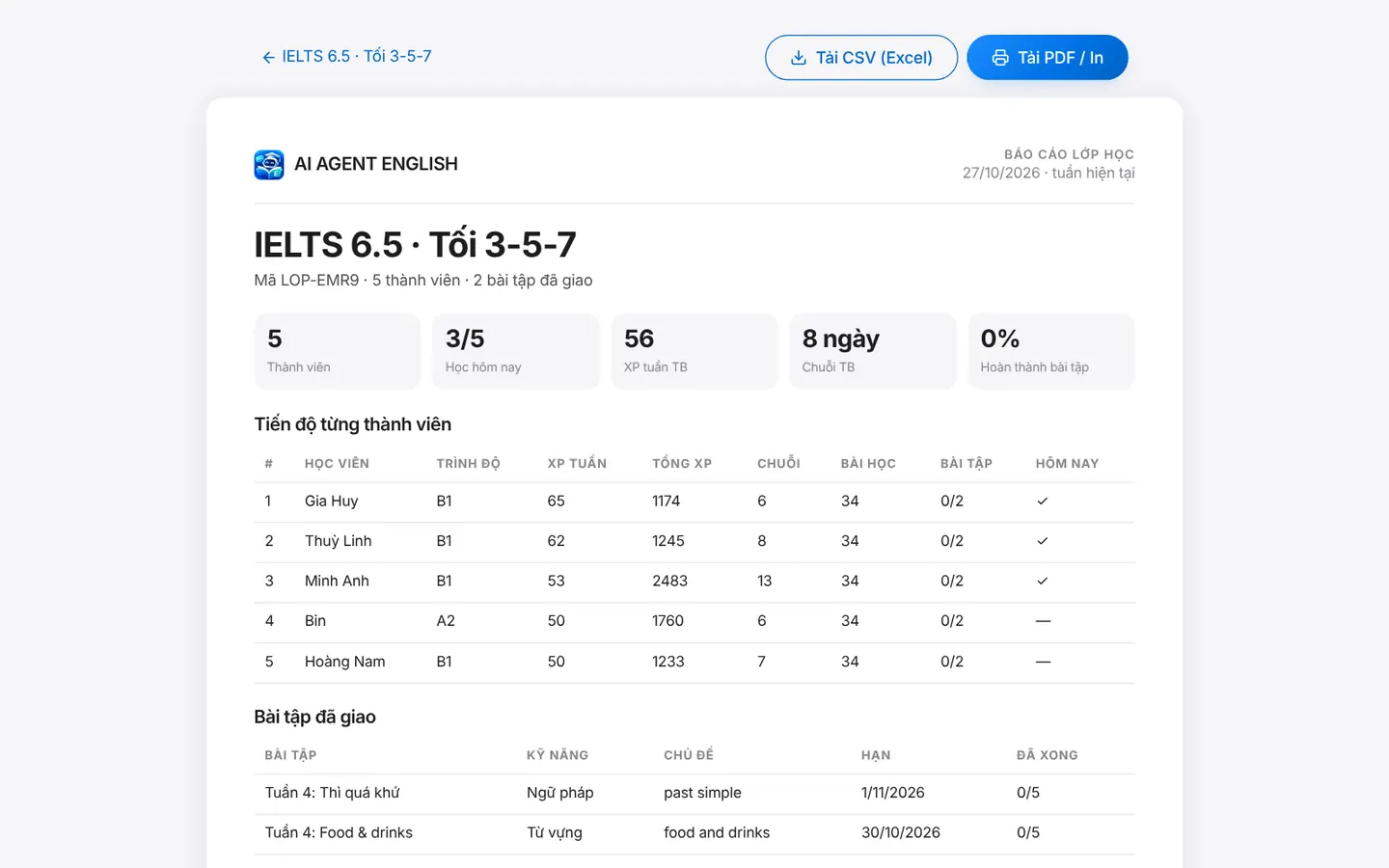This screenshot has height=868, width=1389.
Task: Click the back arrow icon beside IELTS 6.5
Action: coord(268,58)
